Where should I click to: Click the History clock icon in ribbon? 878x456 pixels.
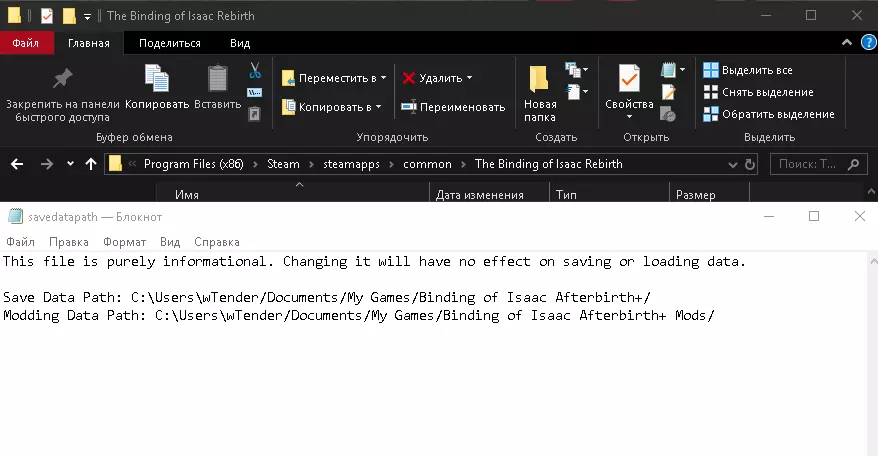668,114
